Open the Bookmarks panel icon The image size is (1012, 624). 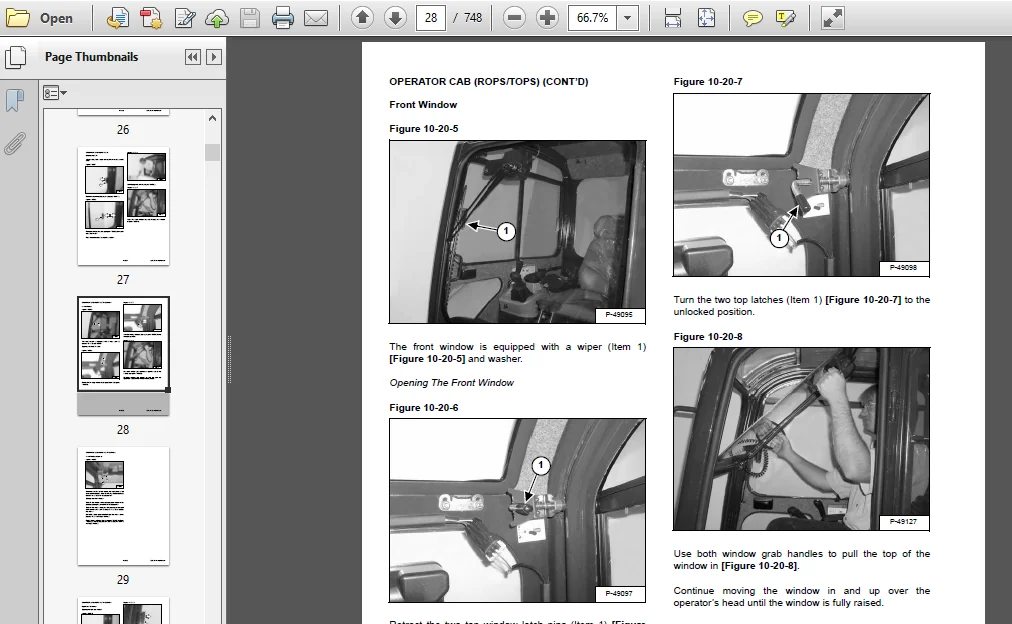point(15,100)
